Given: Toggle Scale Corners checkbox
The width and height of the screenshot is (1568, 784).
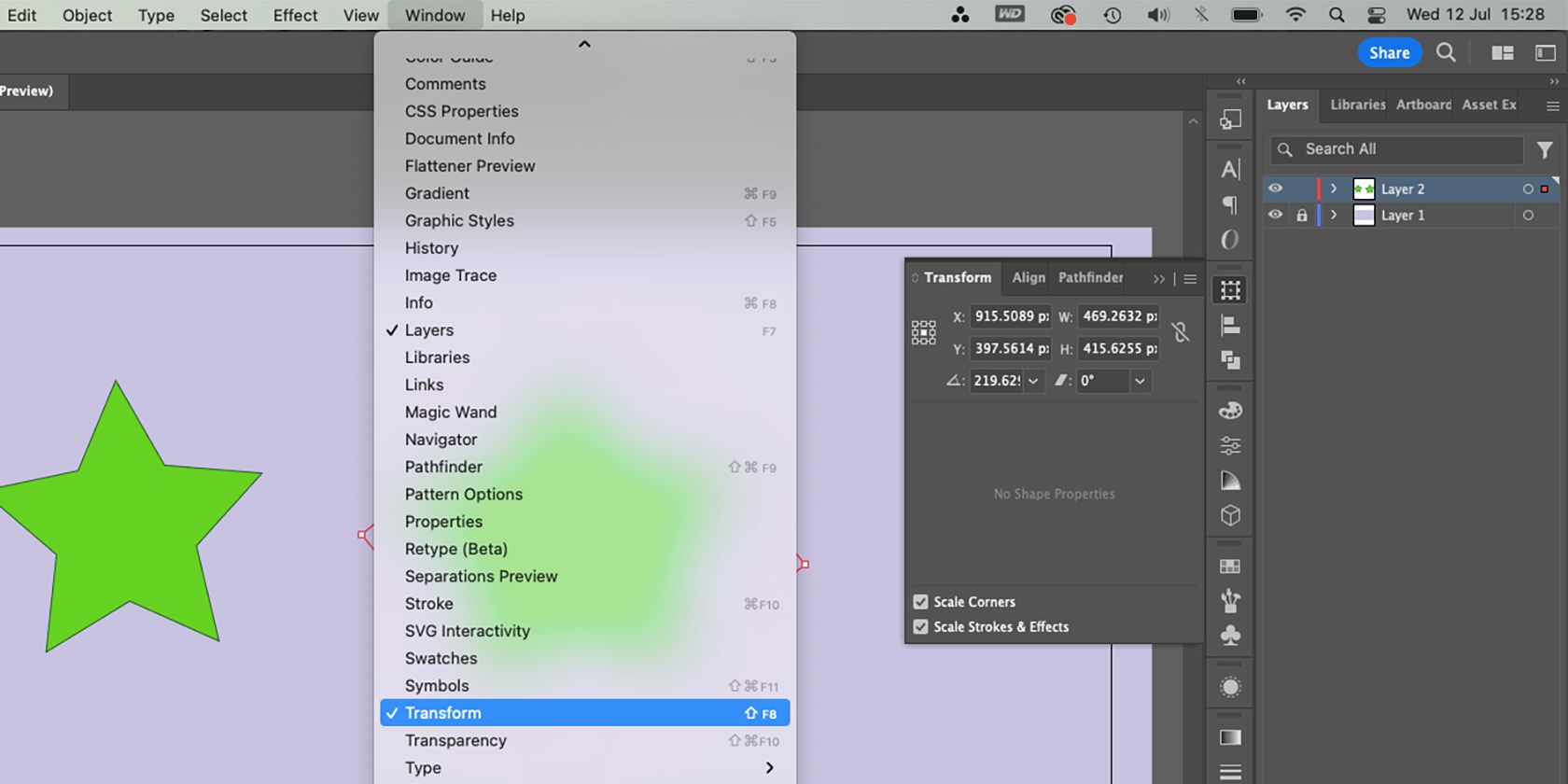Looking at the screenshot, I should tap(920, 602).
